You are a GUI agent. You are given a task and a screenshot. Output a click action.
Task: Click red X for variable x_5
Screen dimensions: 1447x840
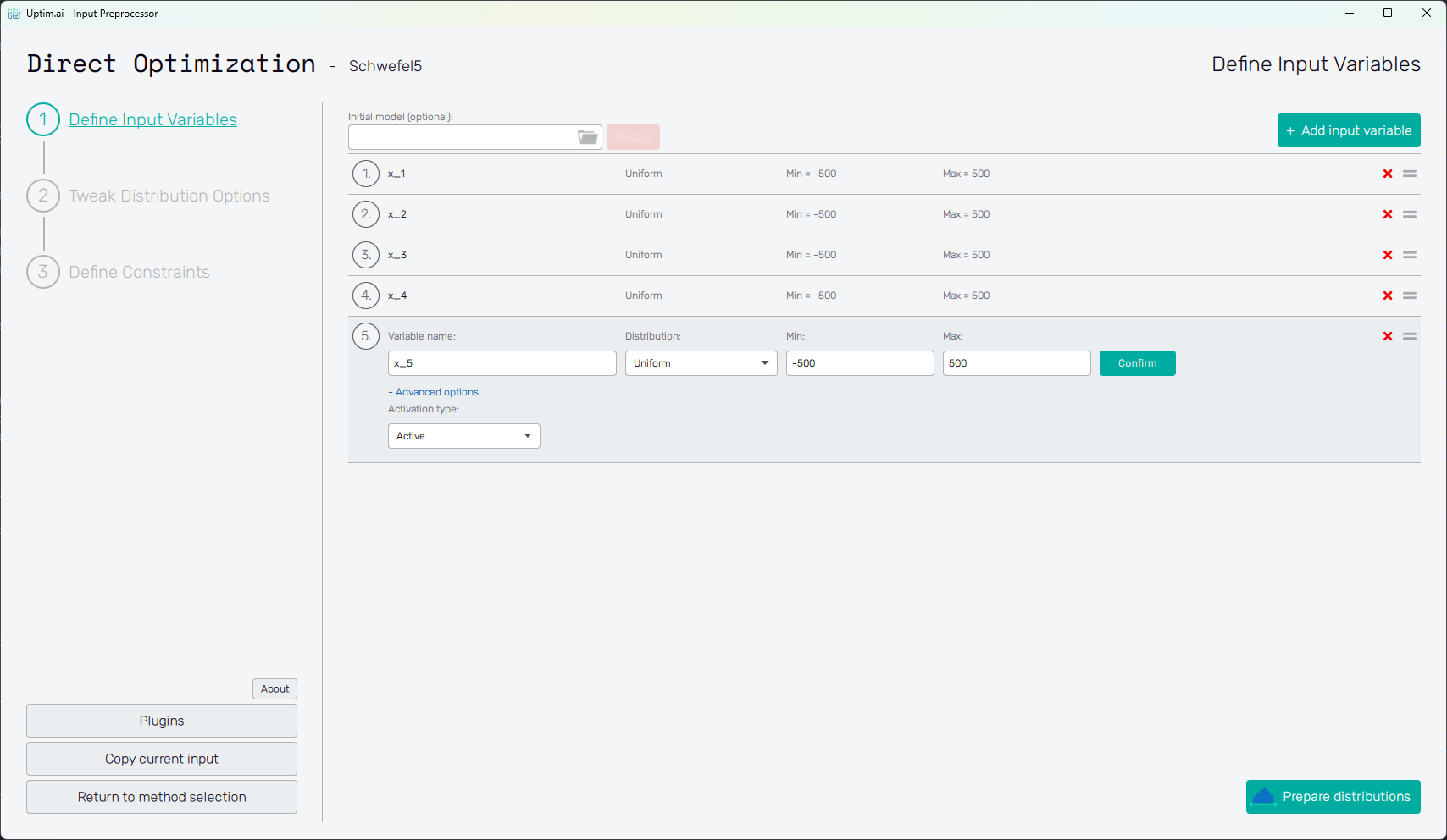point(1388,336)
